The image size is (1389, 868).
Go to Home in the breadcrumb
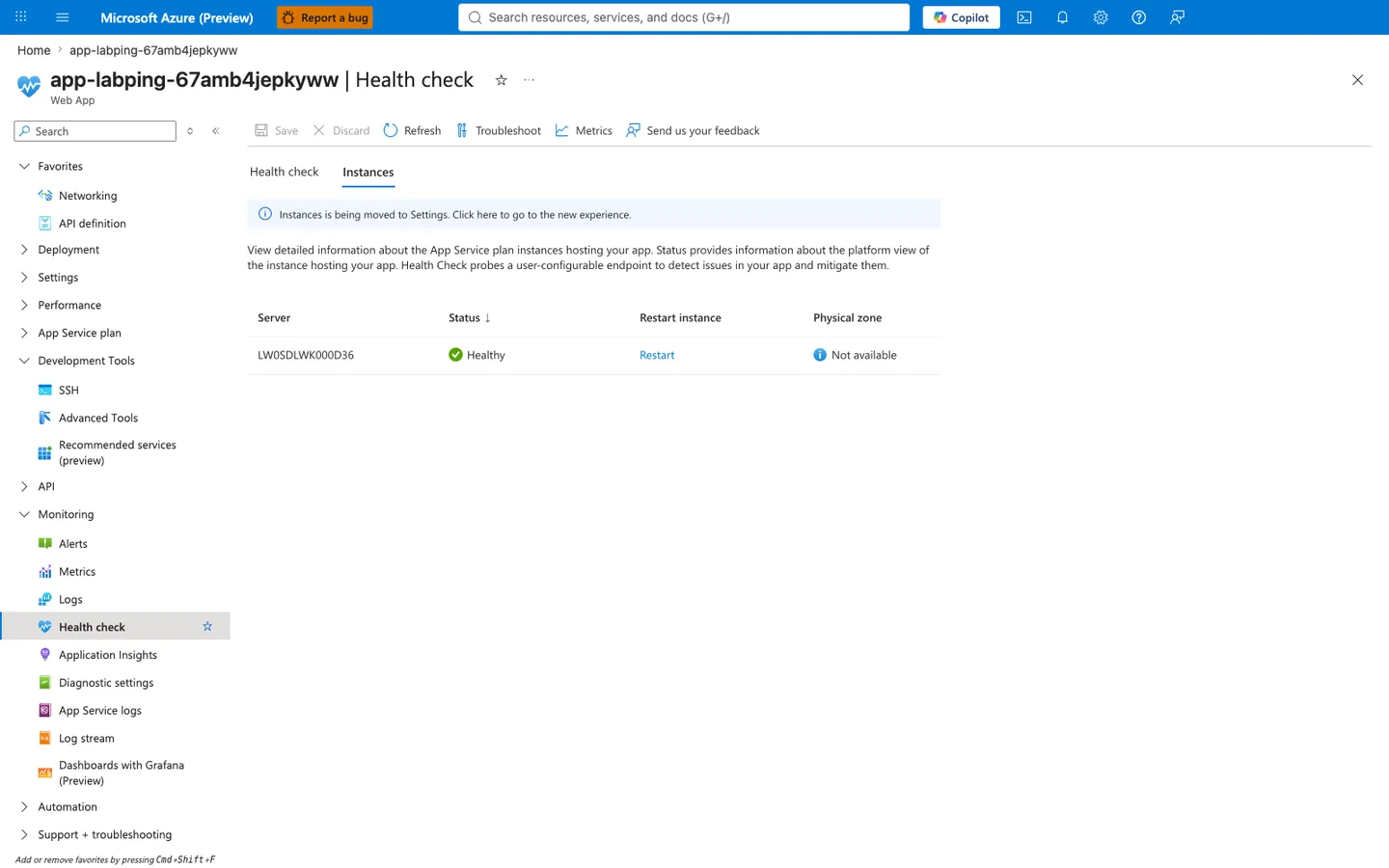click(34, 50)
